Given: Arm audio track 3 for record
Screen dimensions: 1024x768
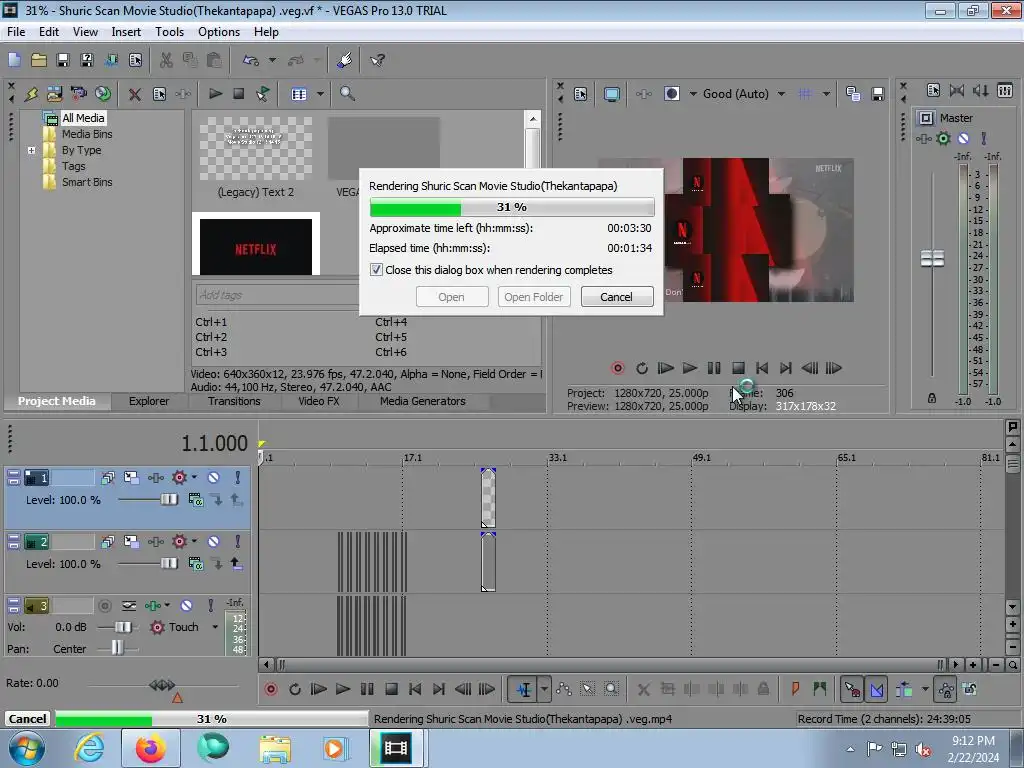Looking at the screenshot, I should 104,605.
